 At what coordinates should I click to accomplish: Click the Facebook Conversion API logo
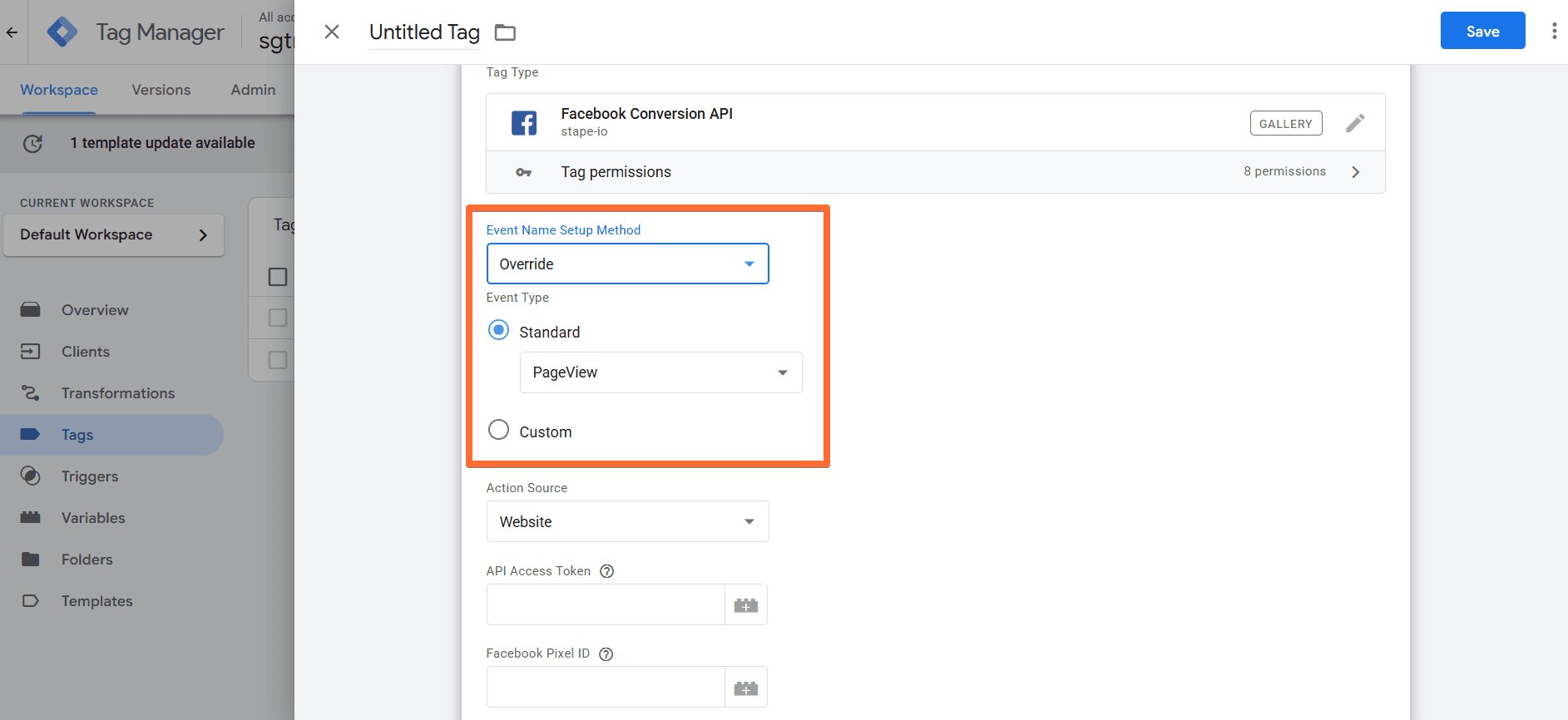tap(524, 123)
